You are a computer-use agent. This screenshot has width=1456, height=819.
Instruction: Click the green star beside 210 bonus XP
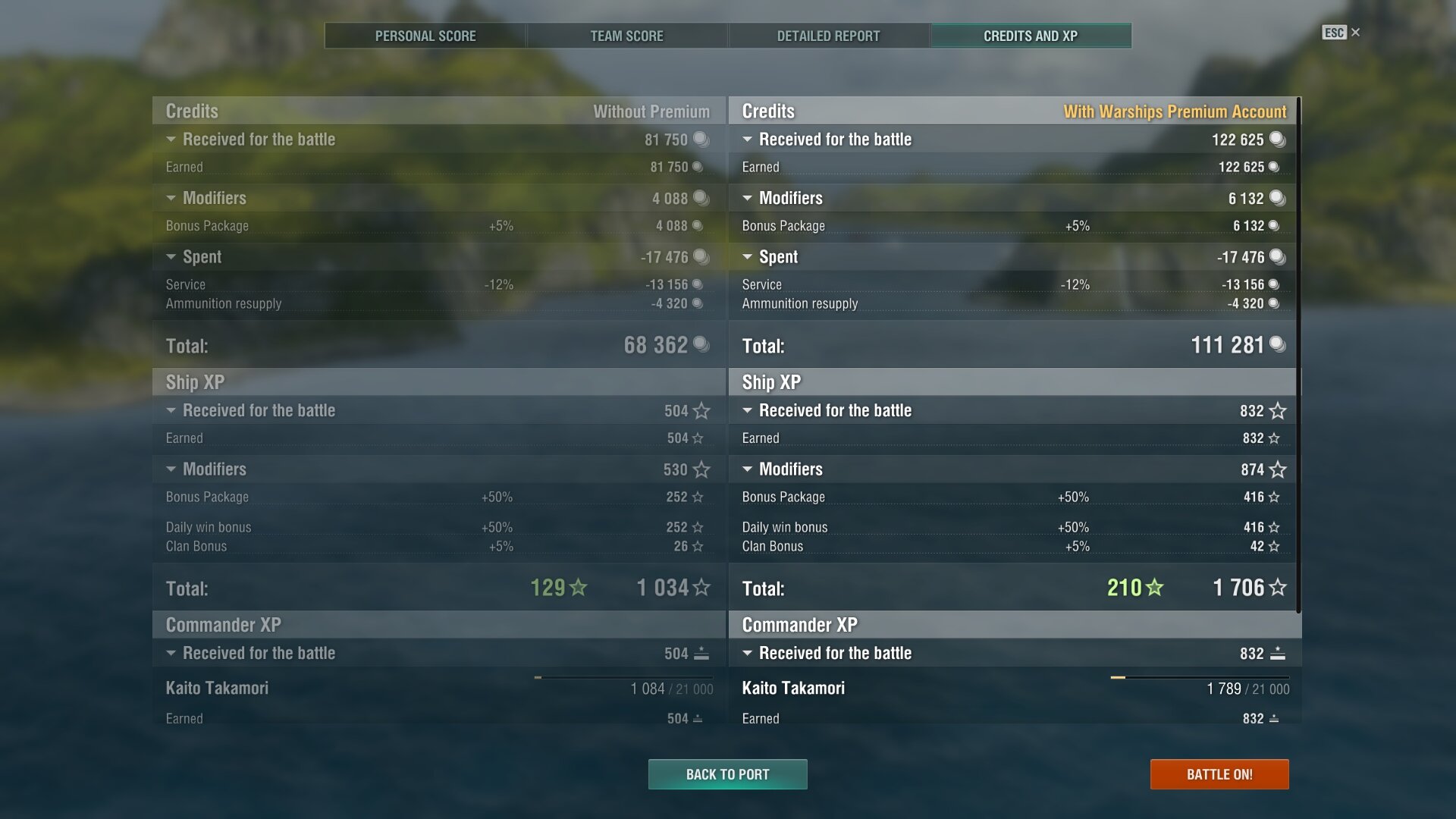[1154, 588]
